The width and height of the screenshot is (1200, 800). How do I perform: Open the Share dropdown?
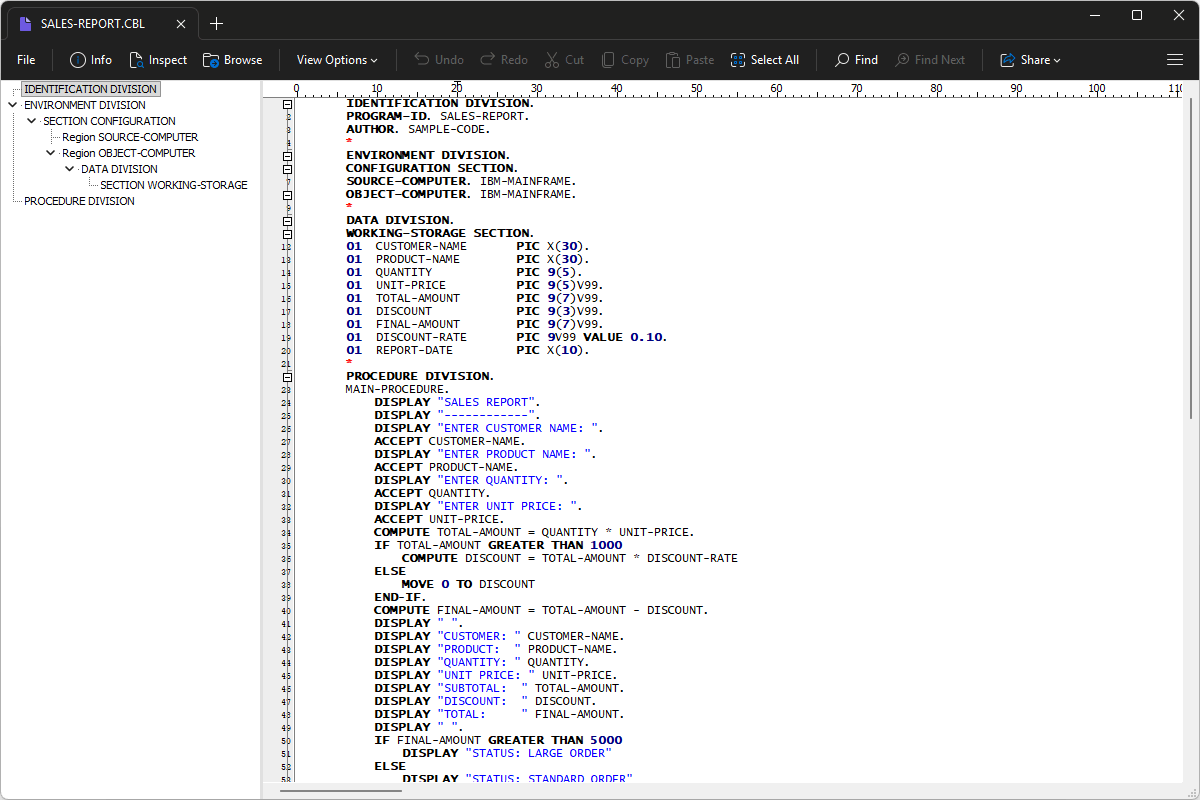[x=1030, y=60]
